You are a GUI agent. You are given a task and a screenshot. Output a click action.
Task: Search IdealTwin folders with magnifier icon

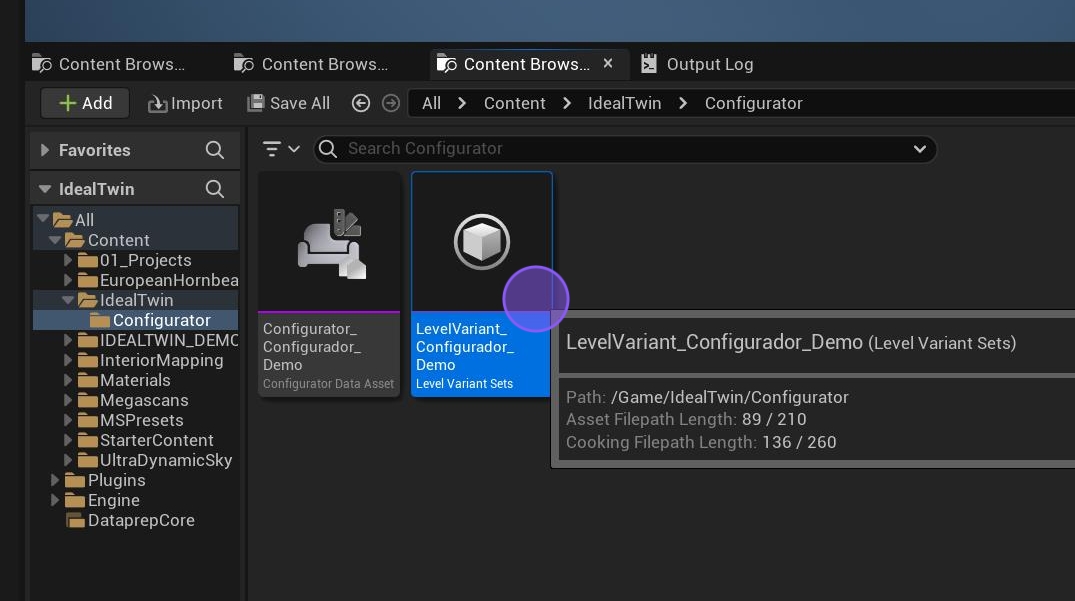tap(215, 189)
